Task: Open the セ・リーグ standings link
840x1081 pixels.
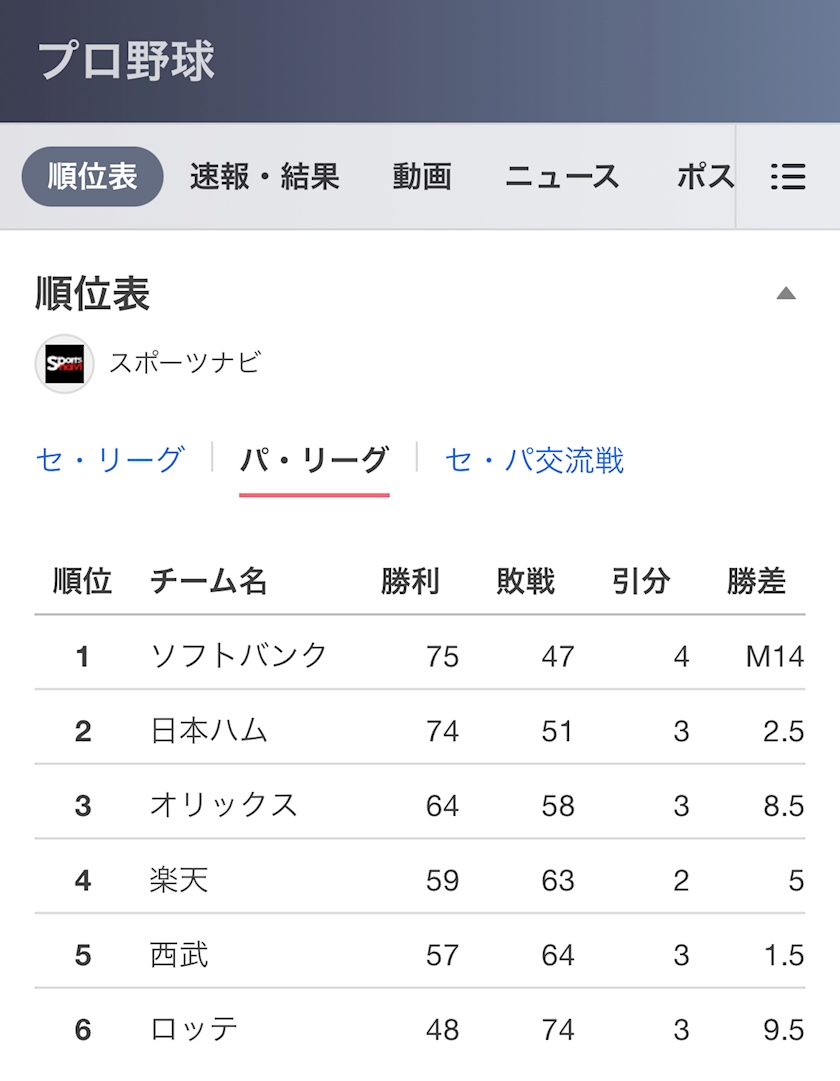Action: coord(110,460)
